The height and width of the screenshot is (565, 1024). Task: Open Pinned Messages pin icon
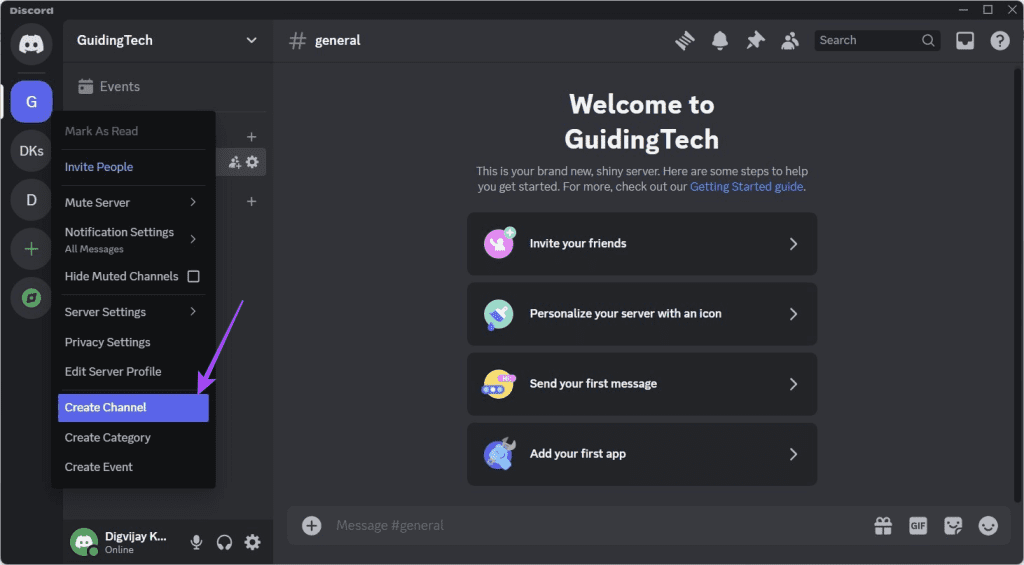[755, 40]
